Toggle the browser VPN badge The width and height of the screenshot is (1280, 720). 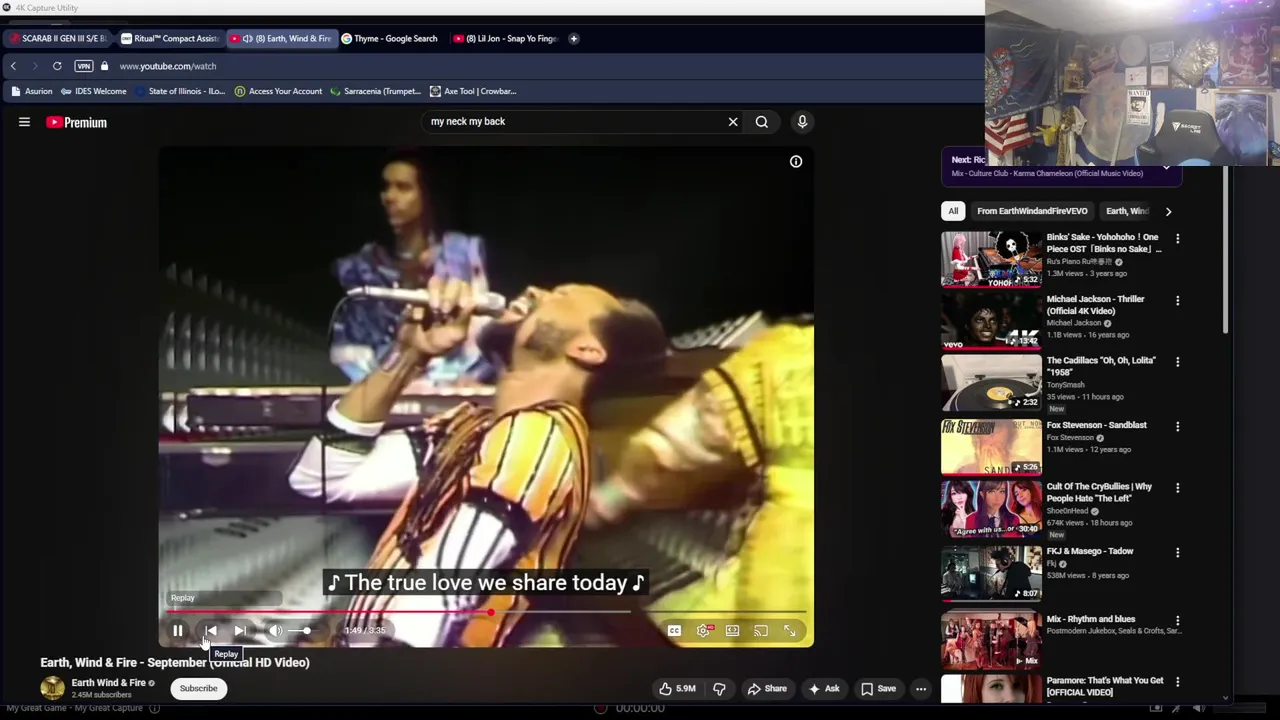tap(84, 66)
